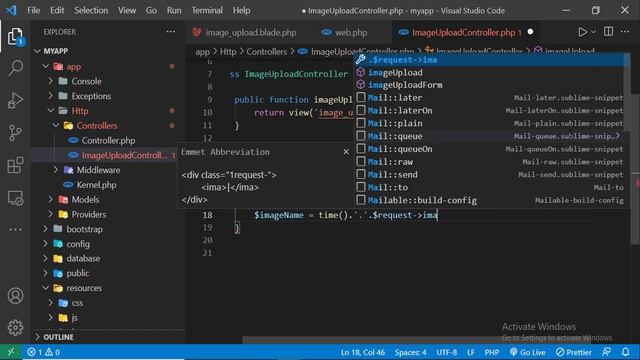Open the File menu
Image resolution: width=640 pixels, height=360 pixels.
[33, 10]
